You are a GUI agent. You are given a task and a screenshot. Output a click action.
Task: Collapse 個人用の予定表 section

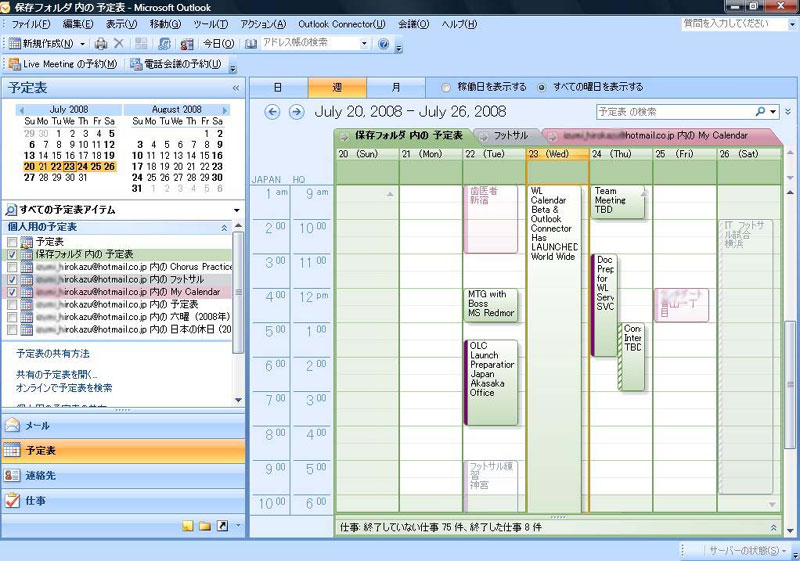point(224,228)
